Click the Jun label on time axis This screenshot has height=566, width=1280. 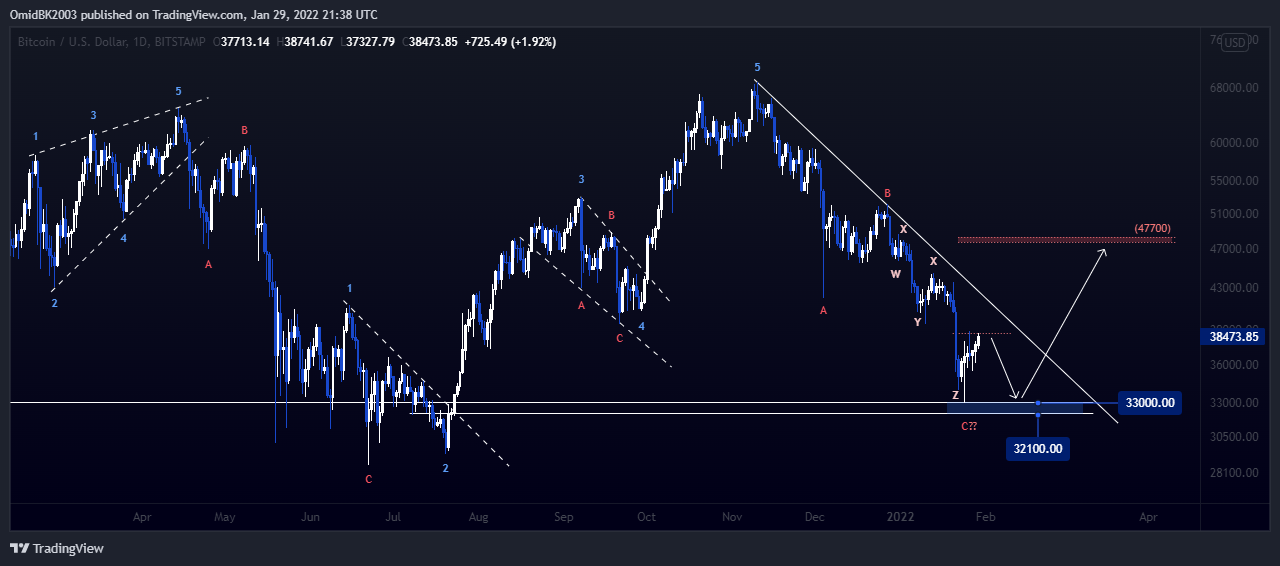pos(311,518)
